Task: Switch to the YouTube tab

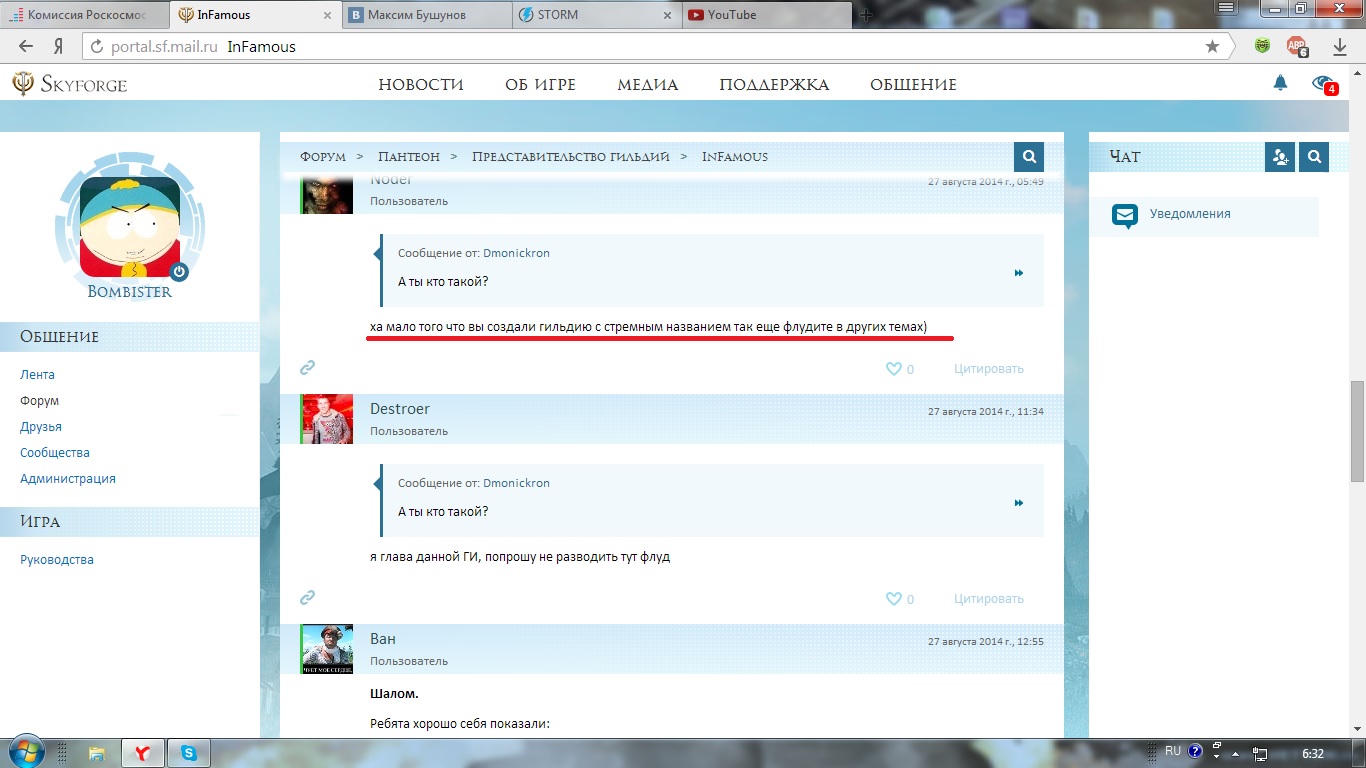Action: click(x=769, y=15)
